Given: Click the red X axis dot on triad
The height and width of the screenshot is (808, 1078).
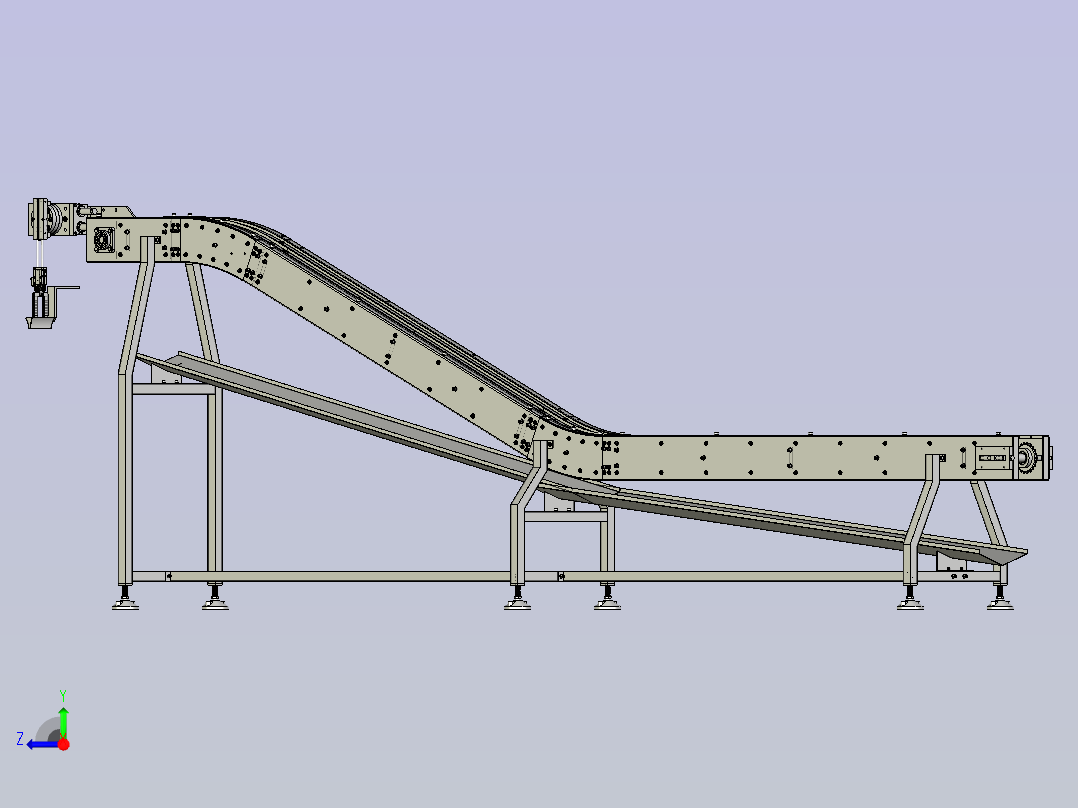Looking at the screenshot, I should [63, 744].
